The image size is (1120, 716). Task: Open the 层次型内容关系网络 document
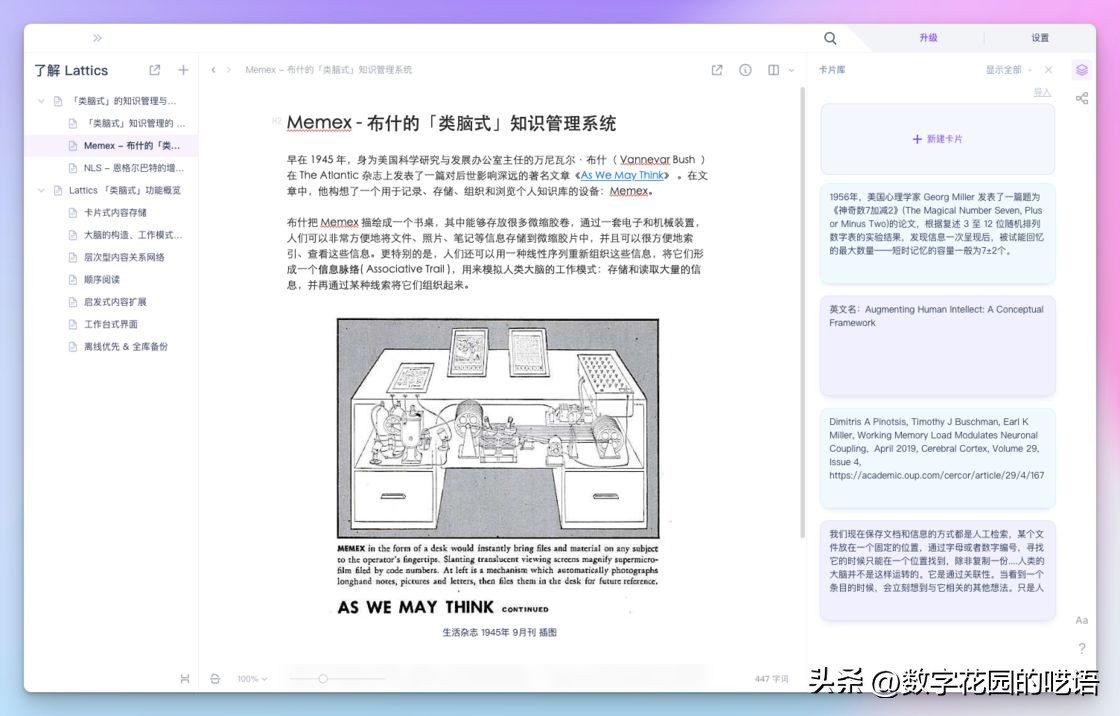coord(124,257)
